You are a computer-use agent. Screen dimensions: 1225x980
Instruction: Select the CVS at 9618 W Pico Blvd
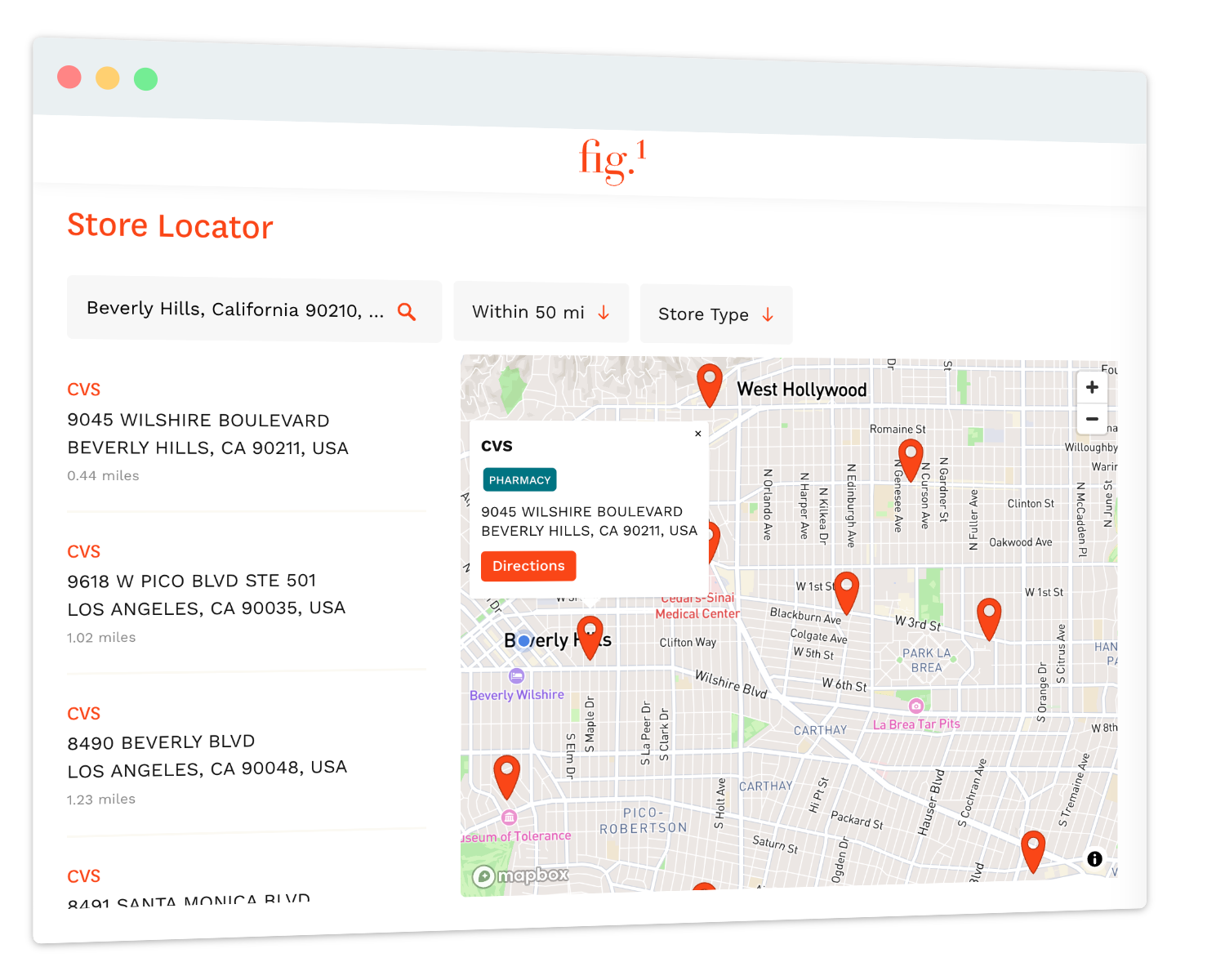click(247, 593)
